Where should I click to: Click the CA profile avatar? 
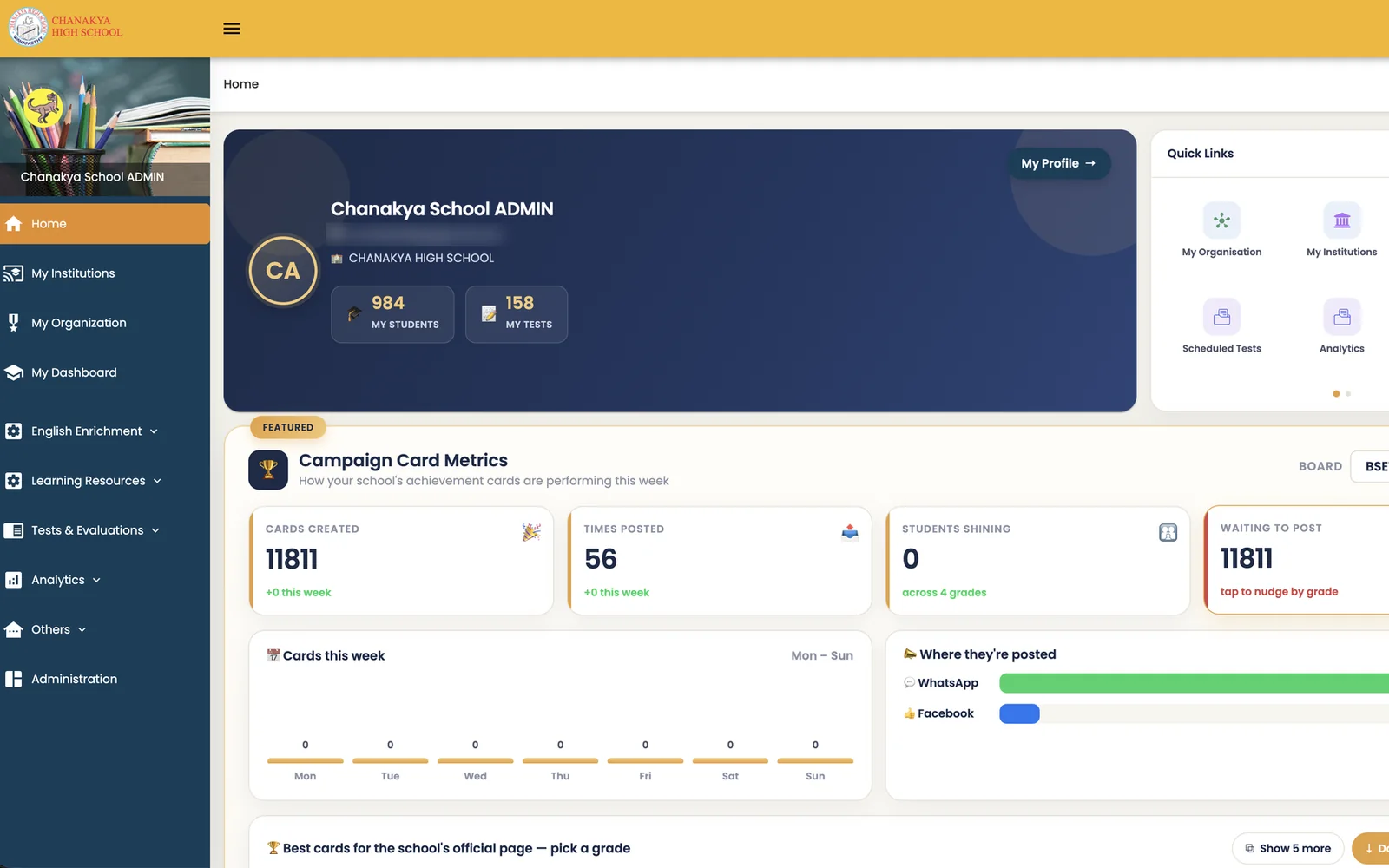pyautogui.click(x=283, y=271)
